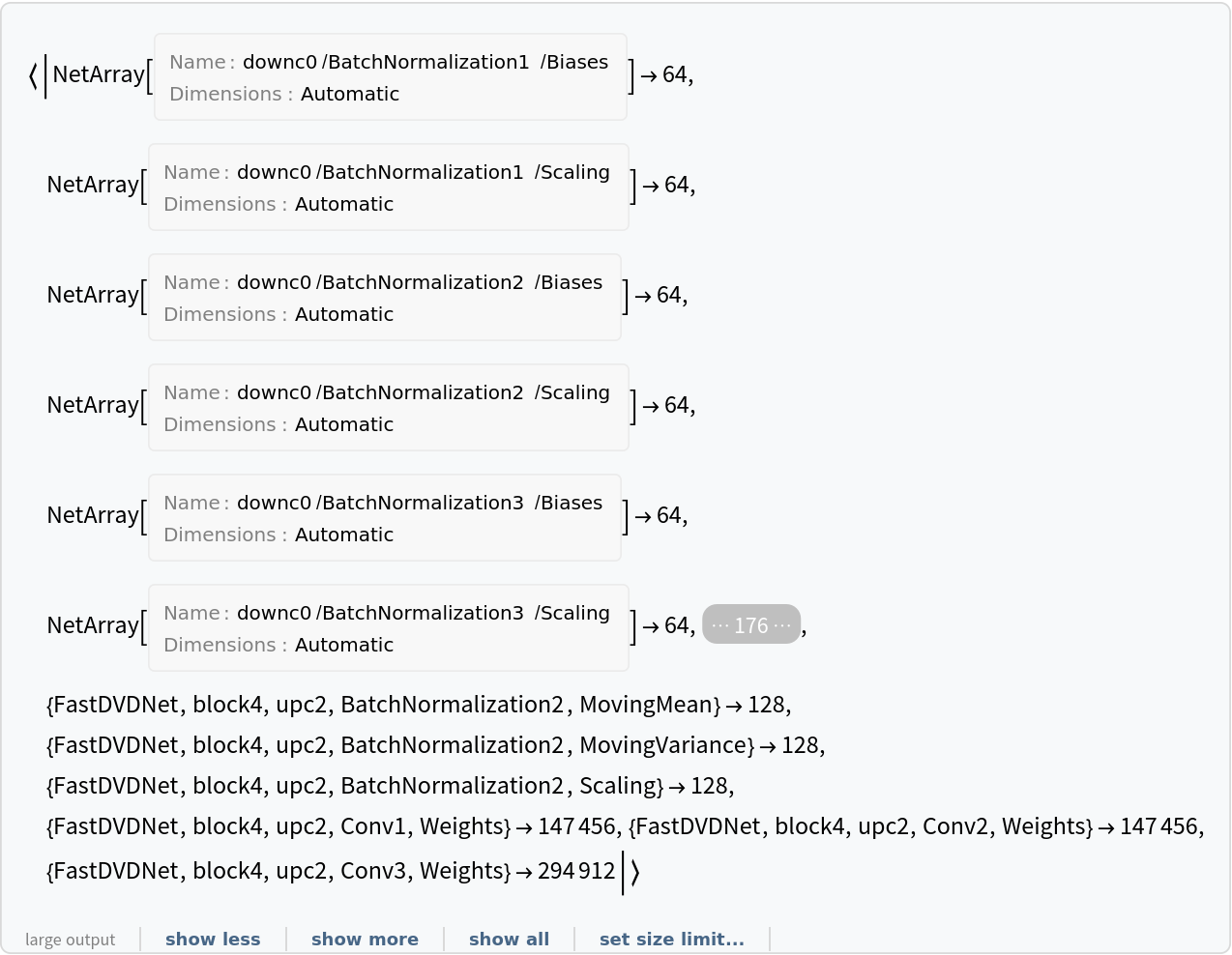Pick the BatchNormalization3 /Biases NetArray box

tap(384, 518)
